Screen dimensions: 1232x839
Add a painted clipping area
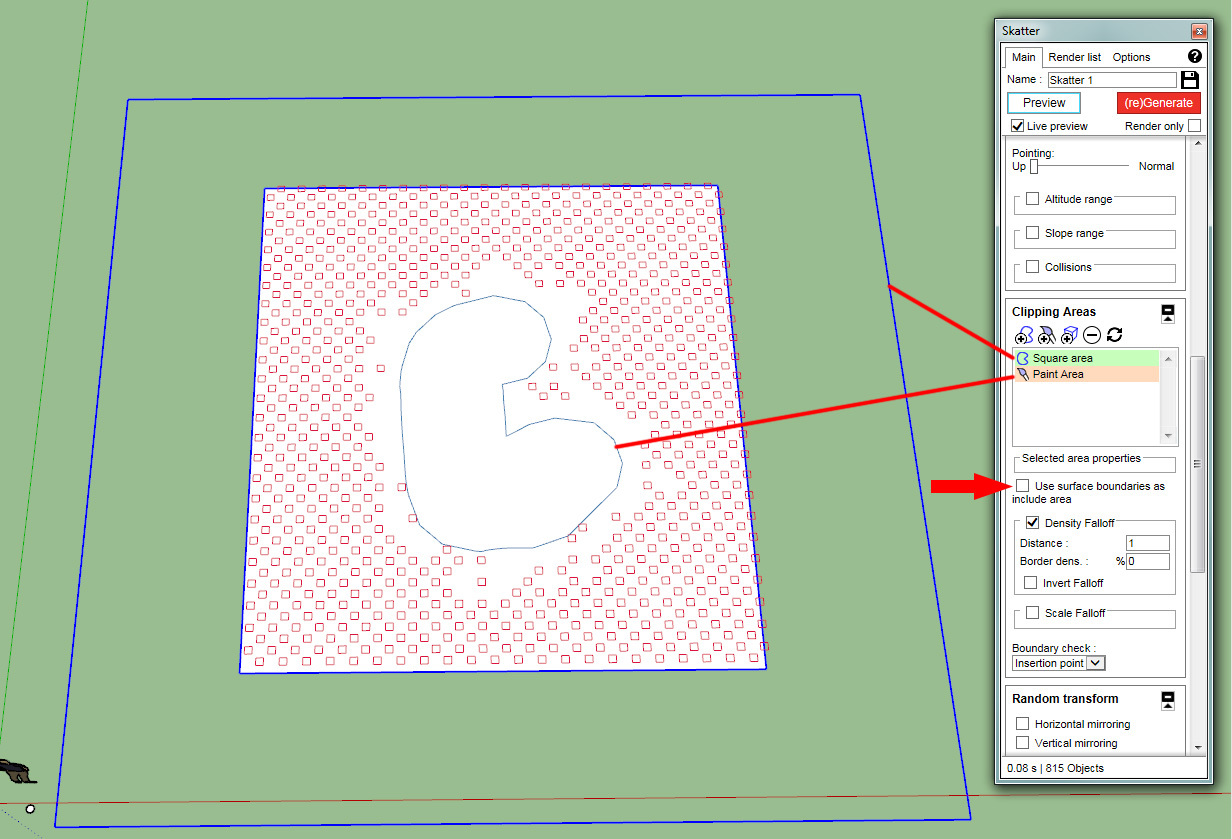click(1046, 336)
